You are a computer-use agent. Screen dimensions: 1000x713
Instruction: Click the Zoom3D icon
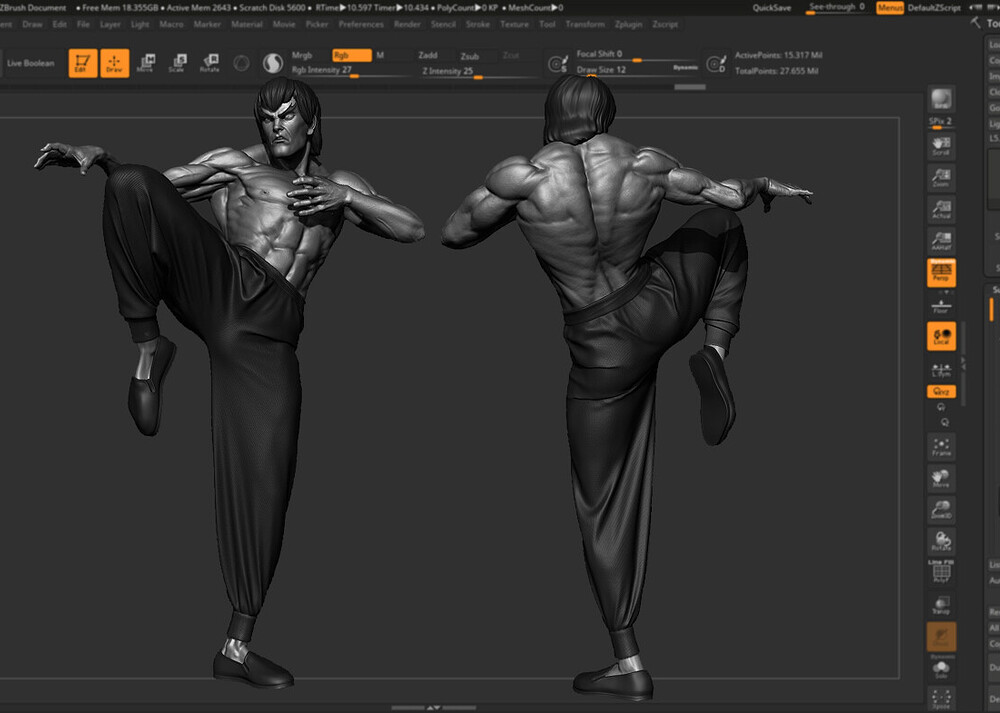pos(941,510)
